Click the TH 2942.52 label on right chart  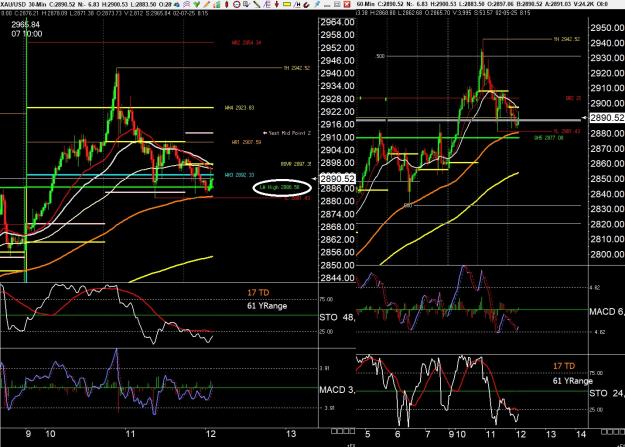(x=566, y=39)
